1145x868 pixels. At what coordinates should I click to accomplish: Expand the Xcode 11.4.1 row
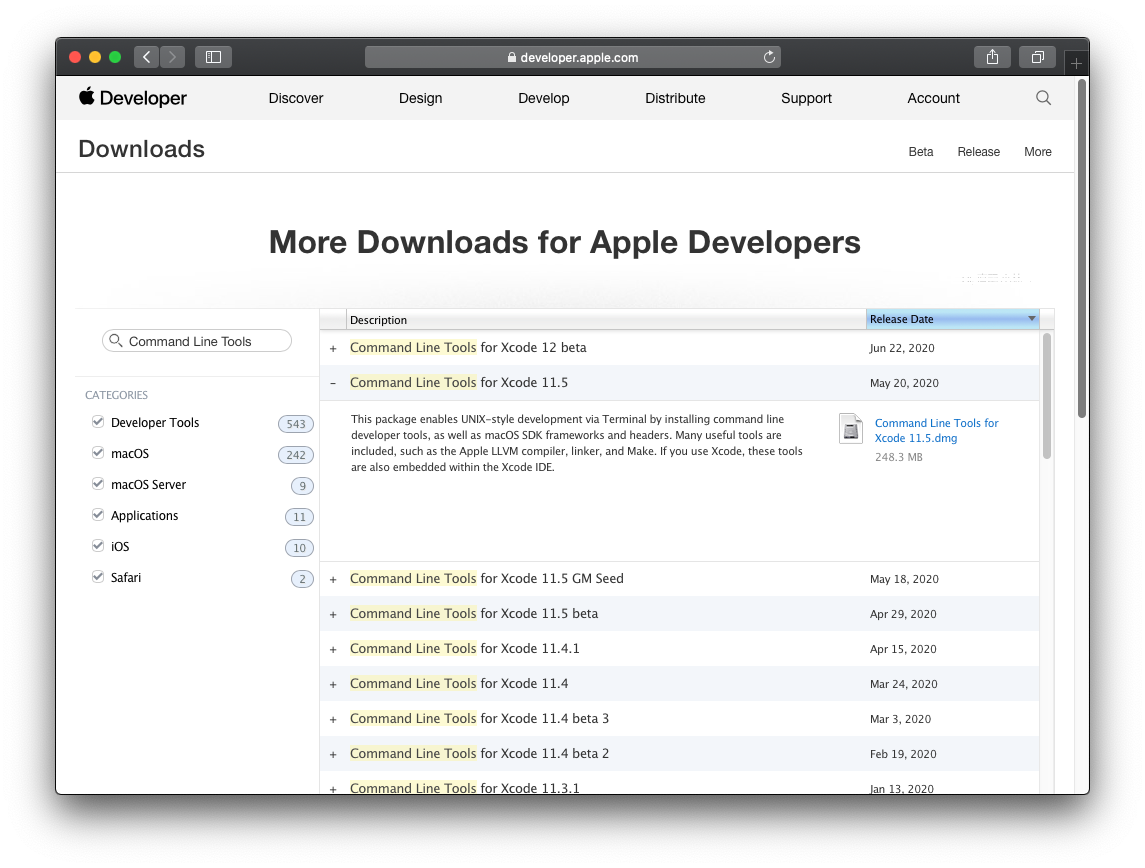(333, 650)
